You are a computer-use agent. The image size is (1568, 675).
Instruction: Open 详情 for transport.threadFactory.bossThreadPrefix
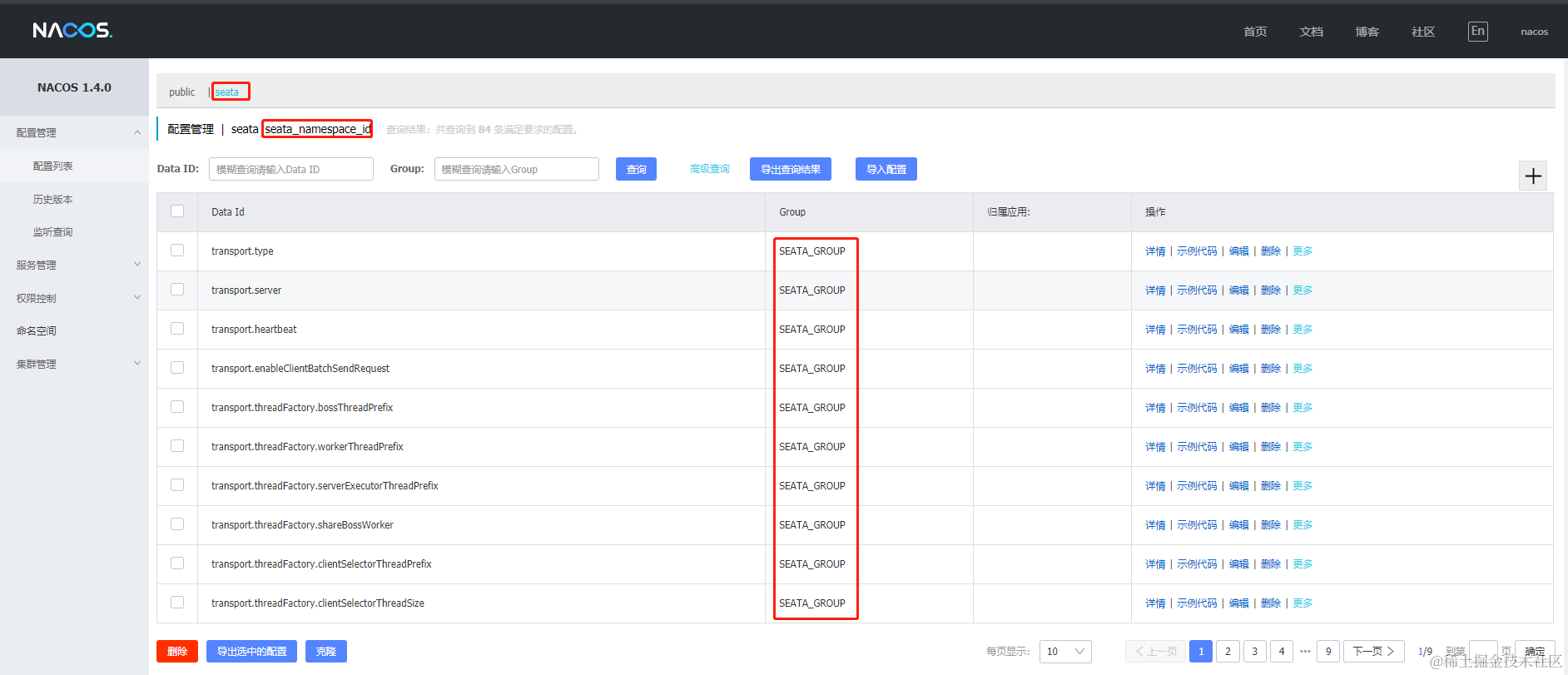click(x=1155, y=408)
